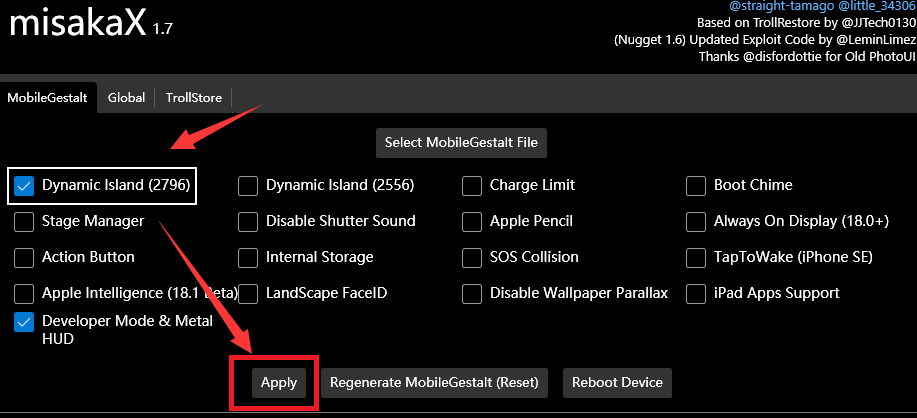The image size is (917, 418).
Task: Tick the LandScape FaceID checkbox
Action: tap(249, 293)
